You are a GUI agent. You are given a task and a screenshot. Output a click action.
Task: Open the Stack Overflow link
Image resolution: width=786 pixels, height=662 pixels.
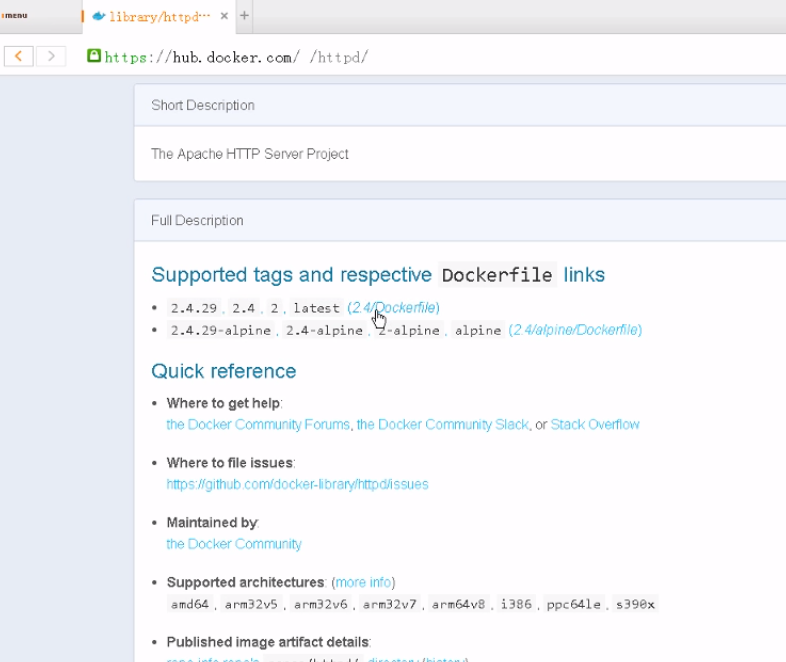tap(595, 424)
